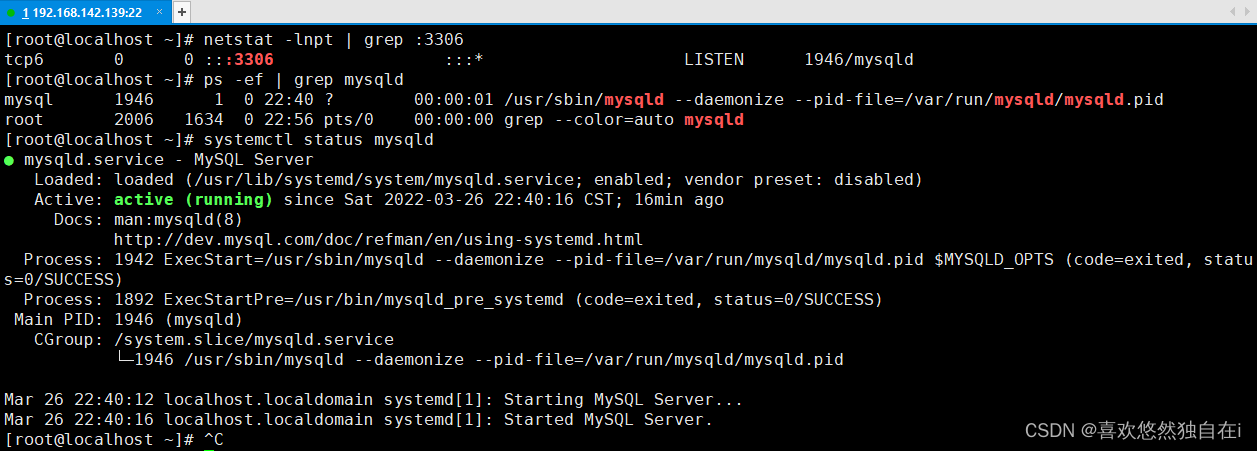The image size is (1257, 451).
Task: Click the 'systemctl status mysqld' command
Action: (319, 140)
